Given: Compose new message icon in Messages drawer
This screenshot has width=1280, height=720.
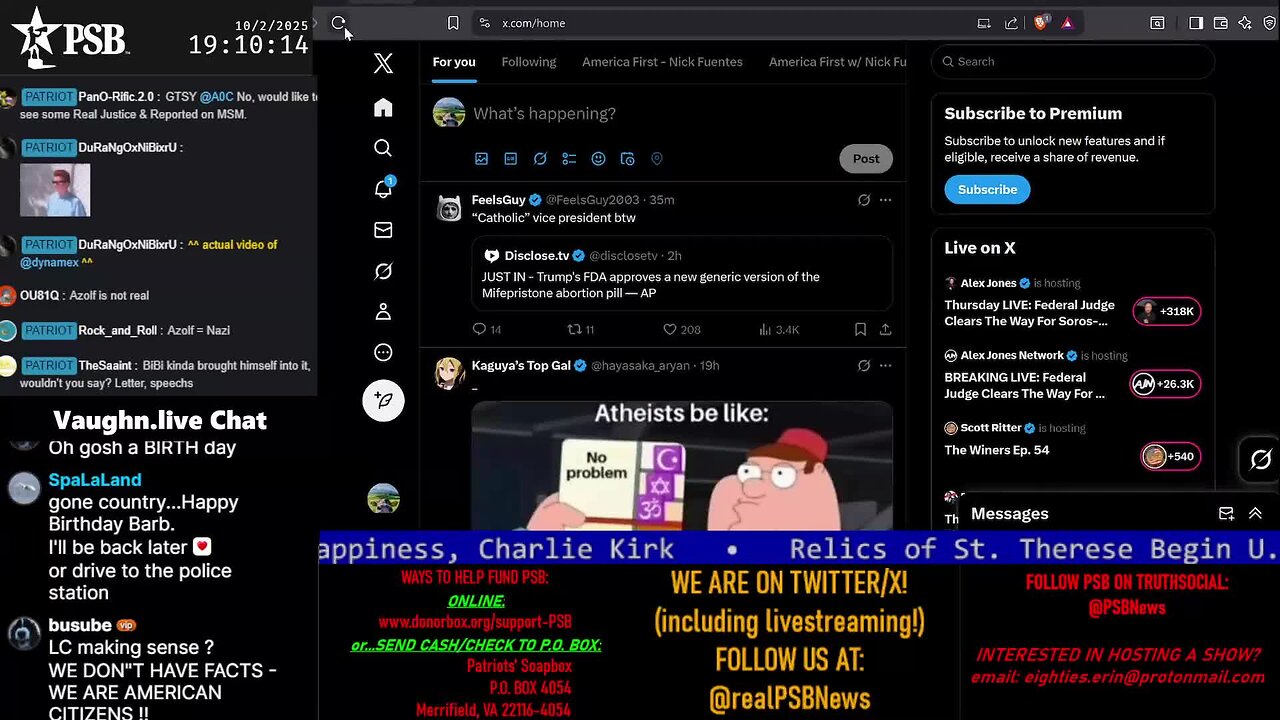Looking at the screenshot, I should point(1226,514).
